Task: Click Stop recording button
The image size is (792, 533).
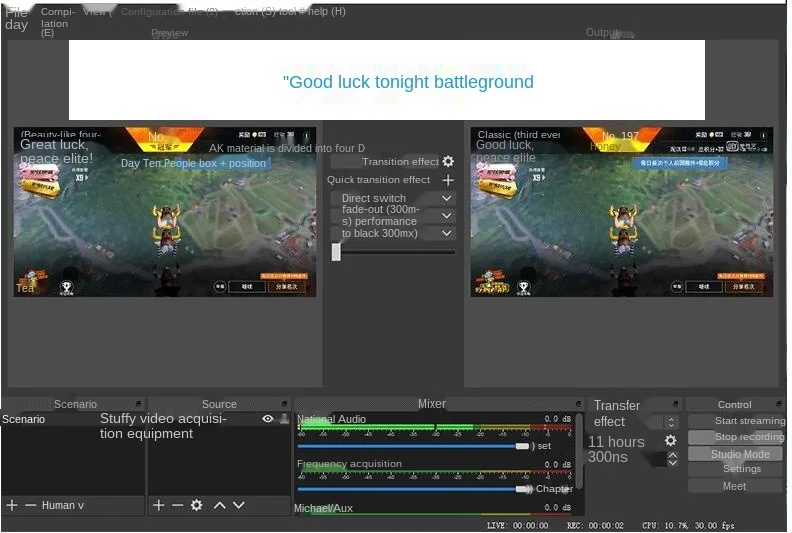Action: point(735,437)
